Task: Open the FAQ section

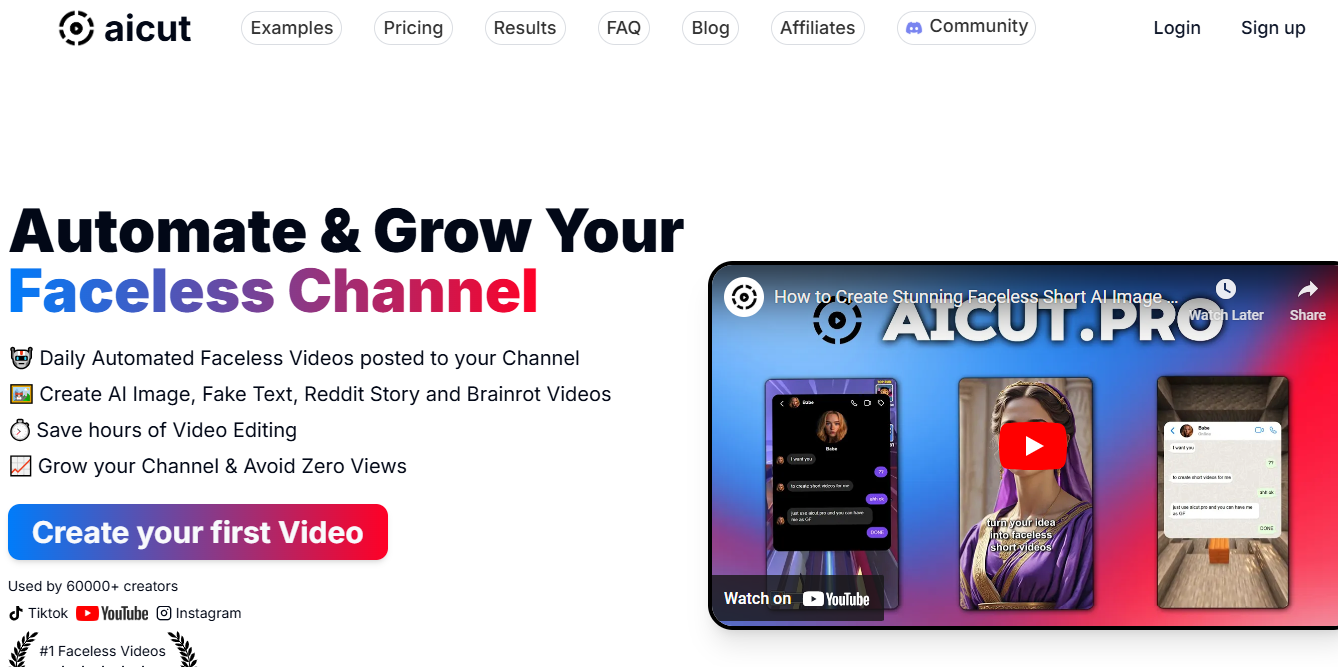Action: tap(624, 28)
